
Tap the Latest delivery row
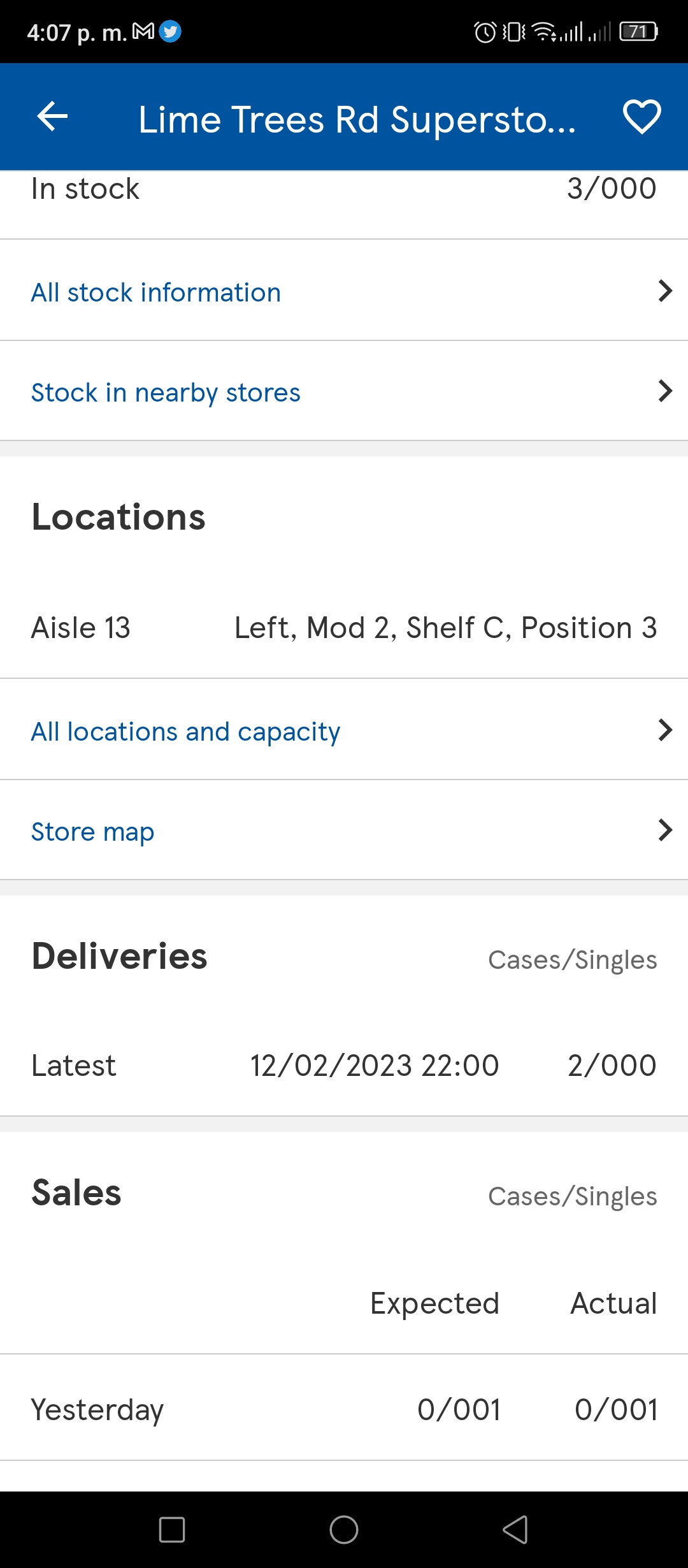(344, 1066)
